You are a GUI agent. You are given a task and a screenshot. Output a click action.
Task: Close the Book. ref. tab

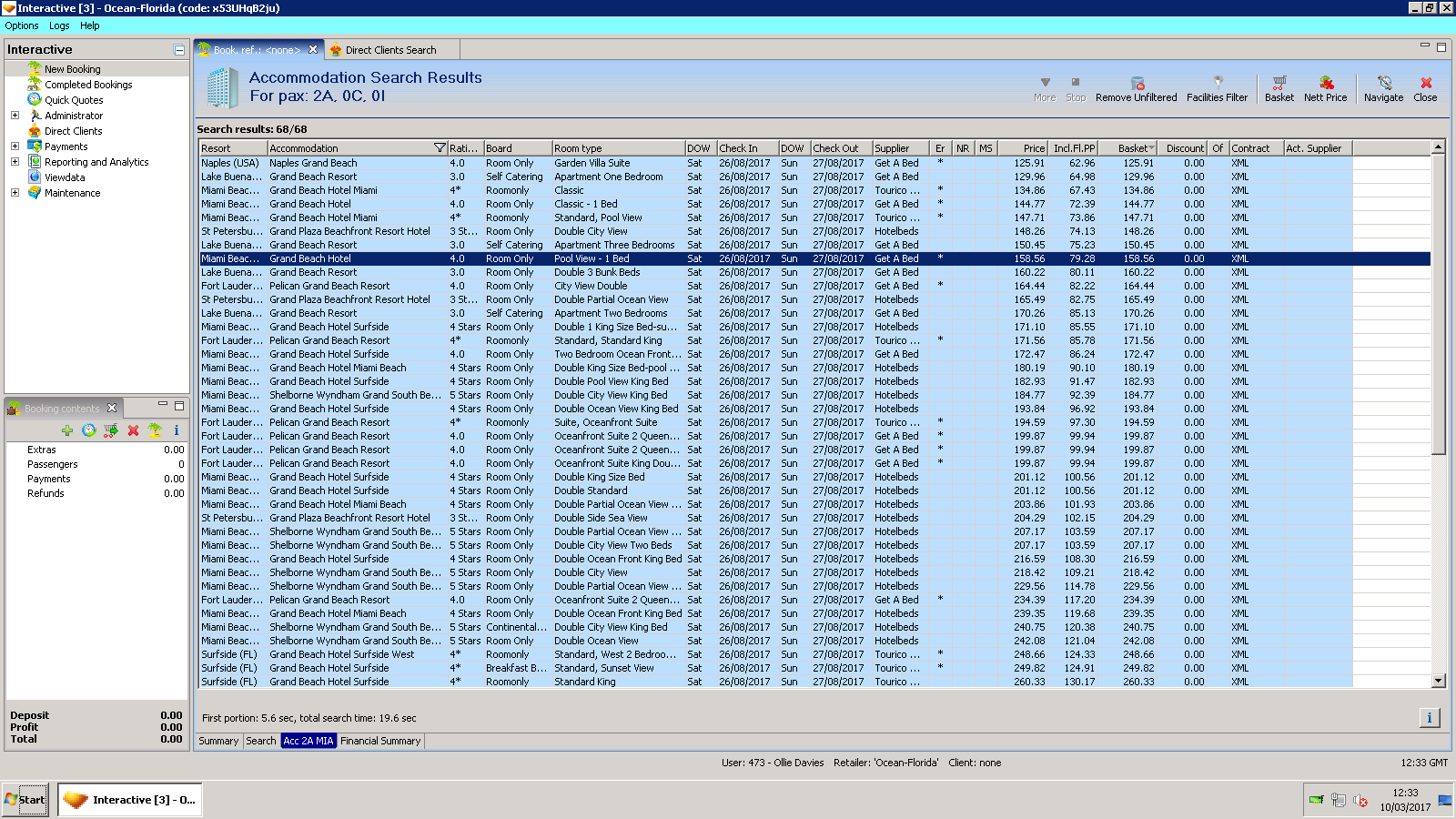click(313, 50)
